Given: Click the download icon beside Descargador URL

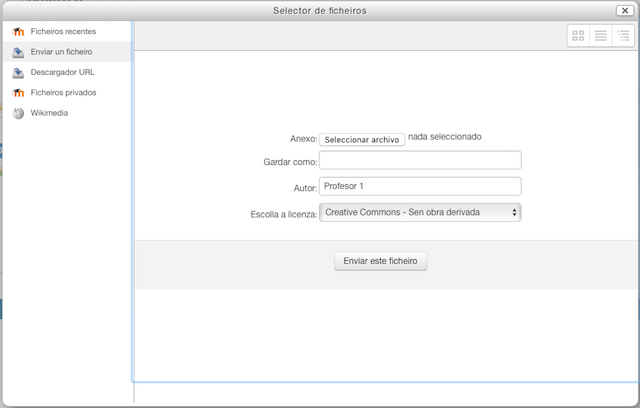Looking at the screenshot, I should click(x=18, y=73).
